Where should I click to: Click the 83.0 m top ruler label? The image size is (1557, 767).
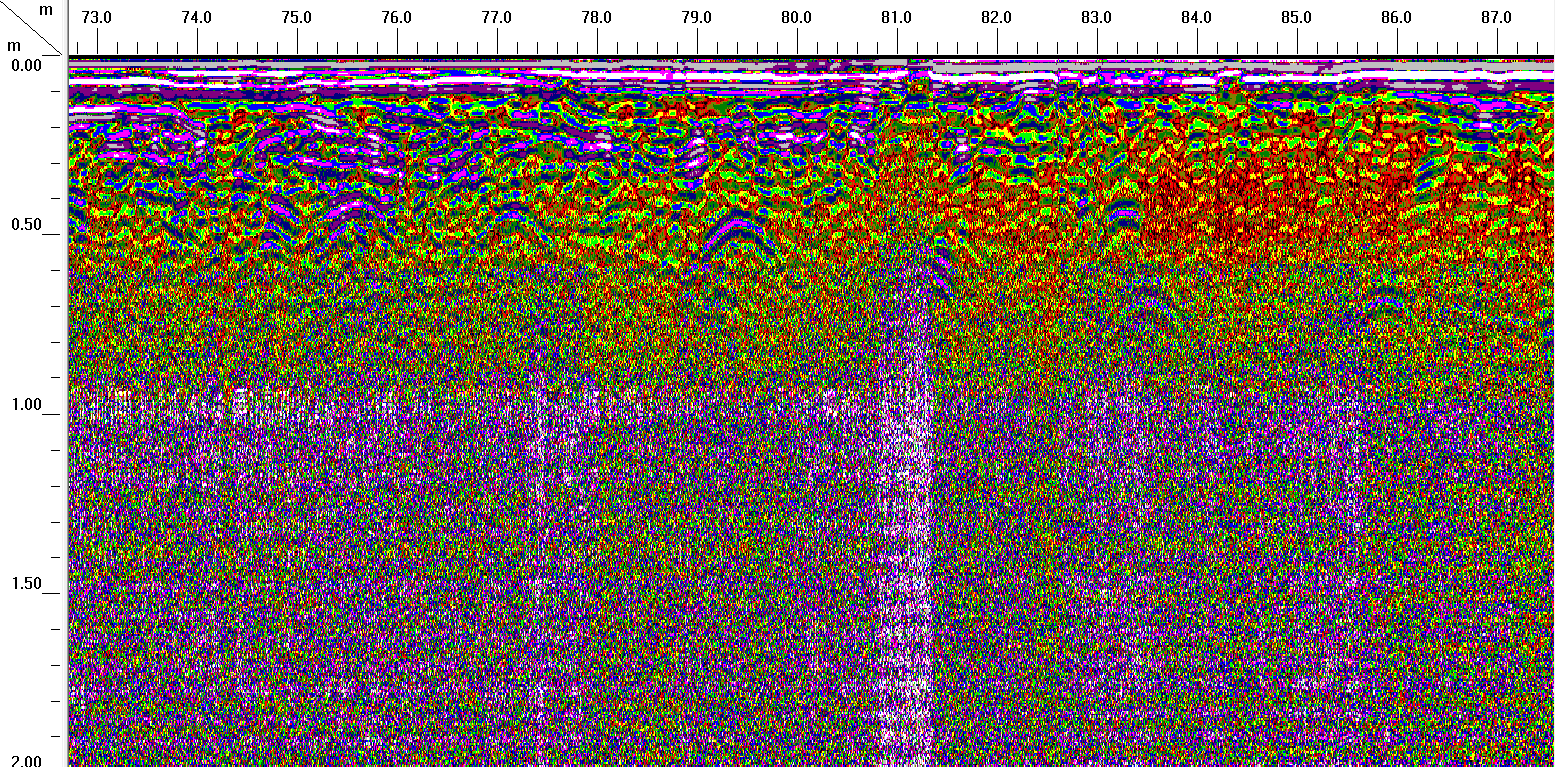pyautogui.click(x=1096, y=18)
